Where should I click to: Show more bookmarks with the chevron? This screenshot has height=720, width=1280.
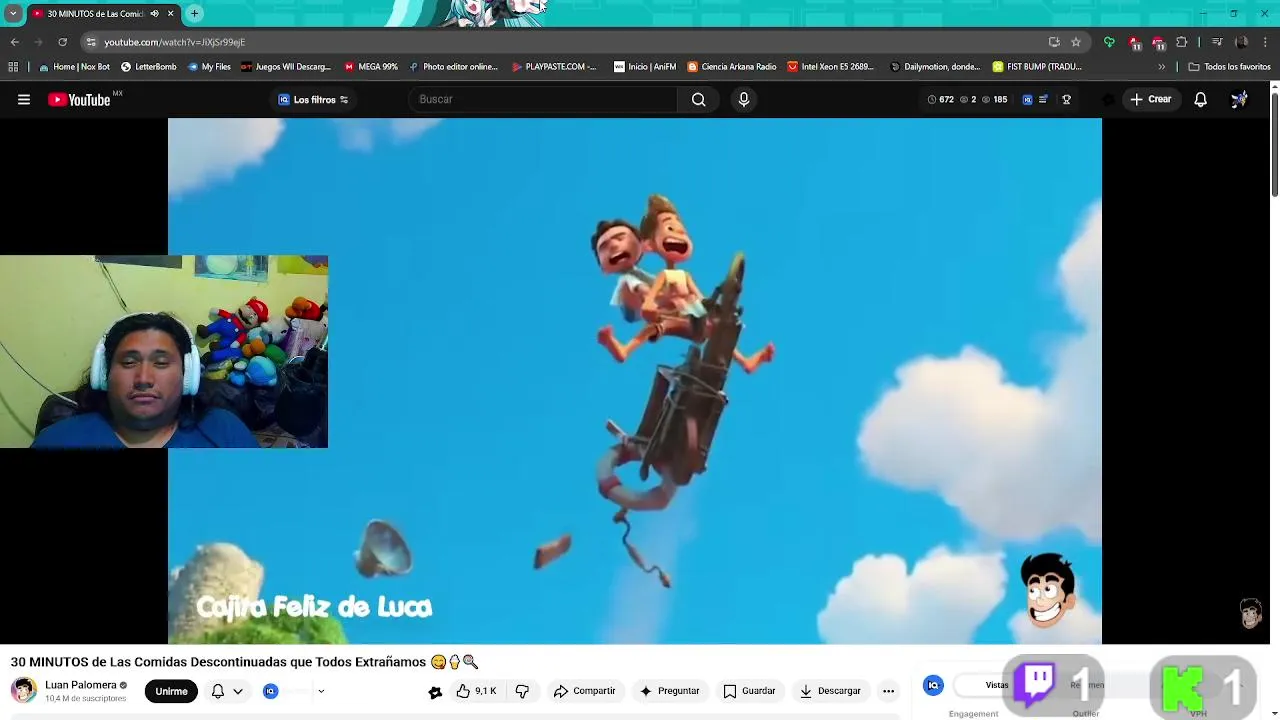(x=1161, y=67)
